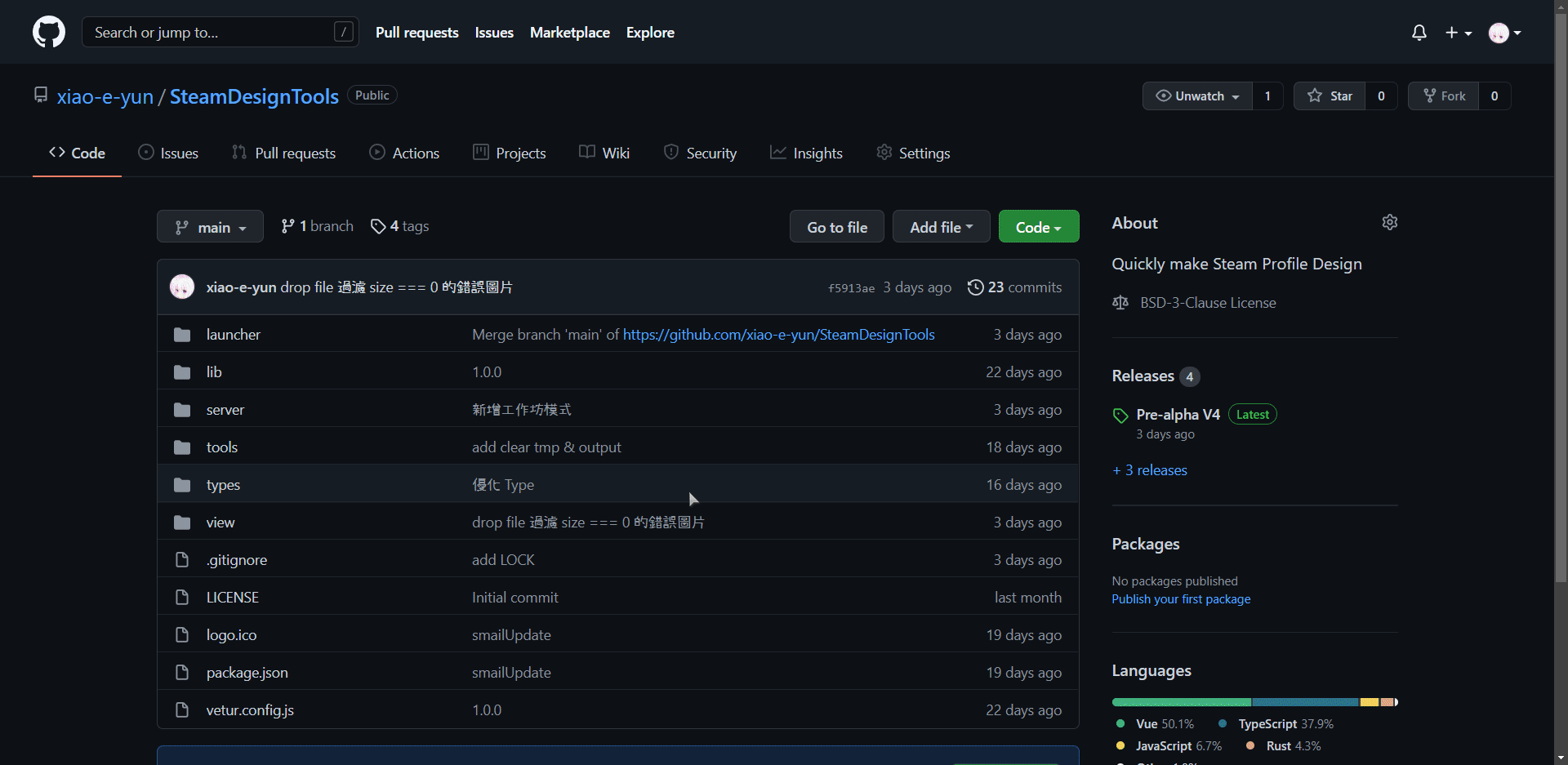
Task: Expand the Add file dropdown
Action: 942,226
